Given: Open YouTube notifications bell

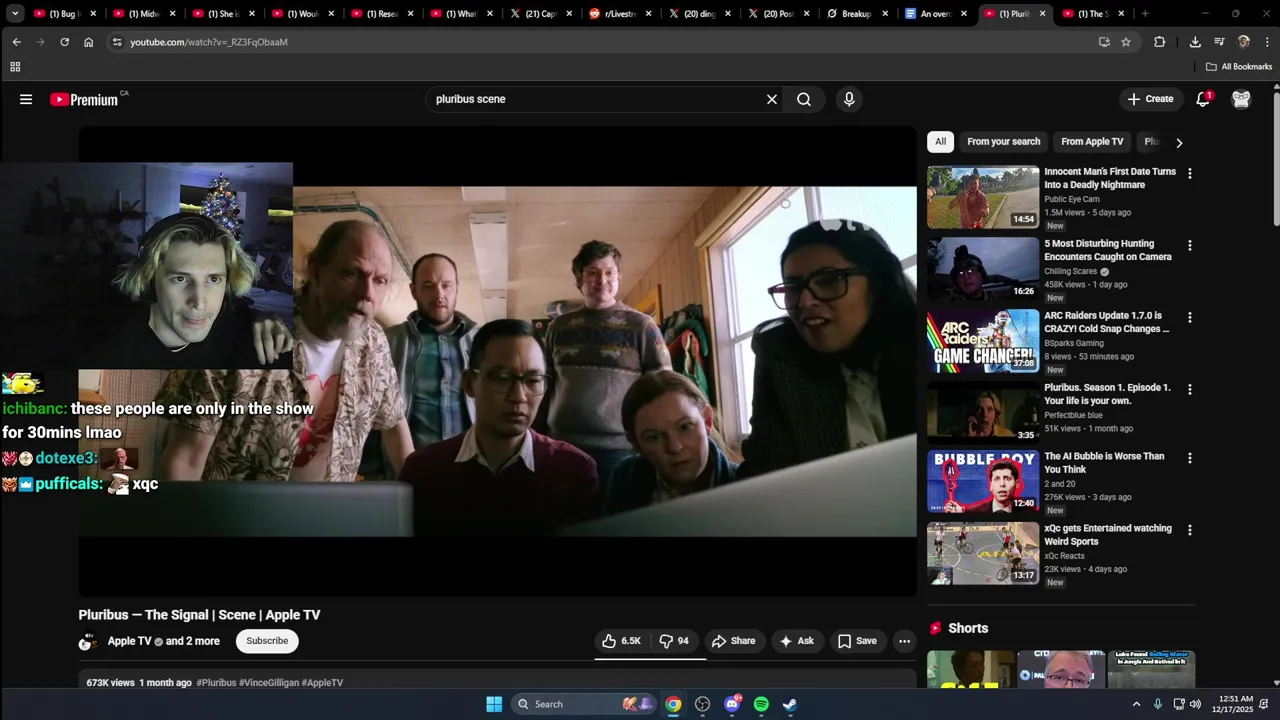Looking at the screenshot, I should click(x=1203, y=99).
